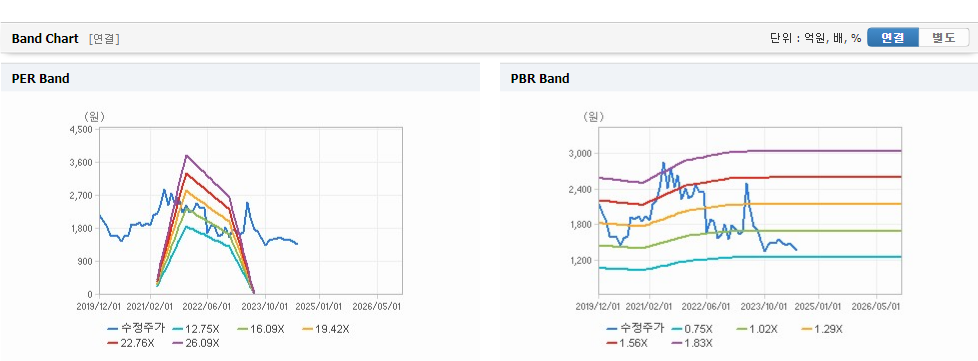Select the 1.83X legend entry
This screenshot has height=361, width=978.
click(x=692, y=343)
